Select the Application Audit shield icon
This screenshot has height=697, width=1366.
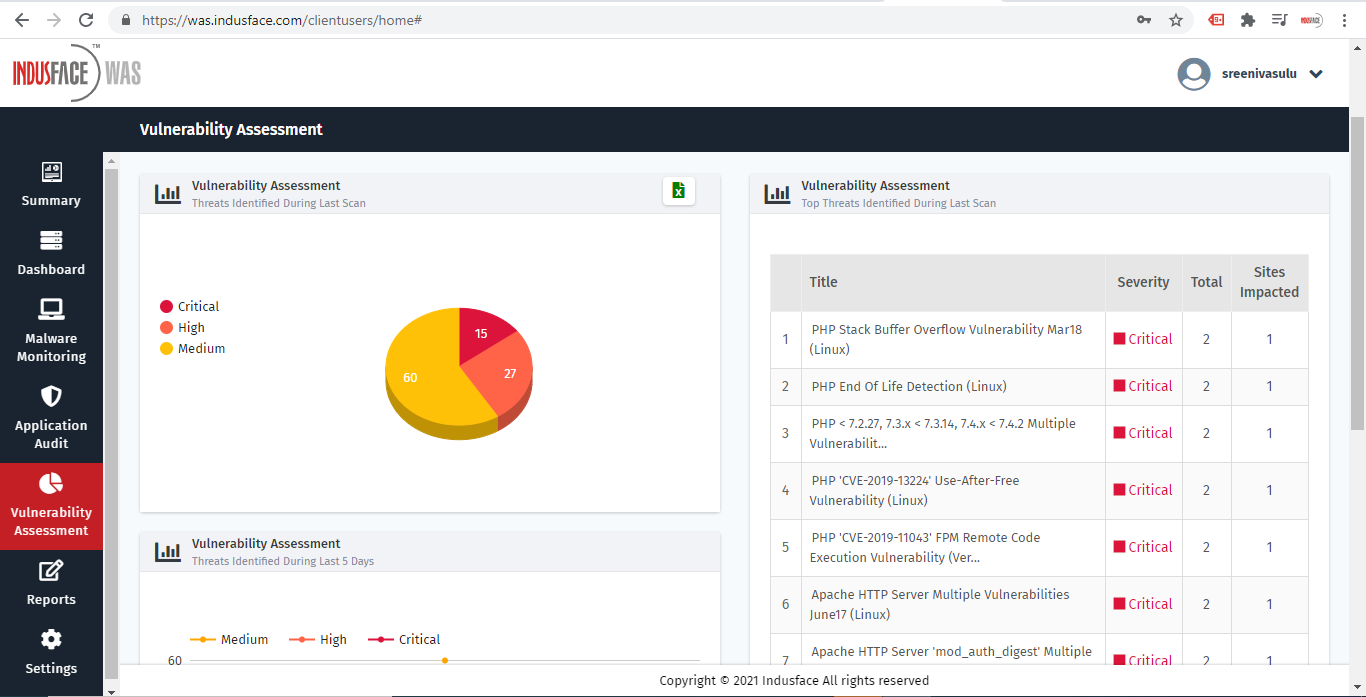(x=51, y=396)
